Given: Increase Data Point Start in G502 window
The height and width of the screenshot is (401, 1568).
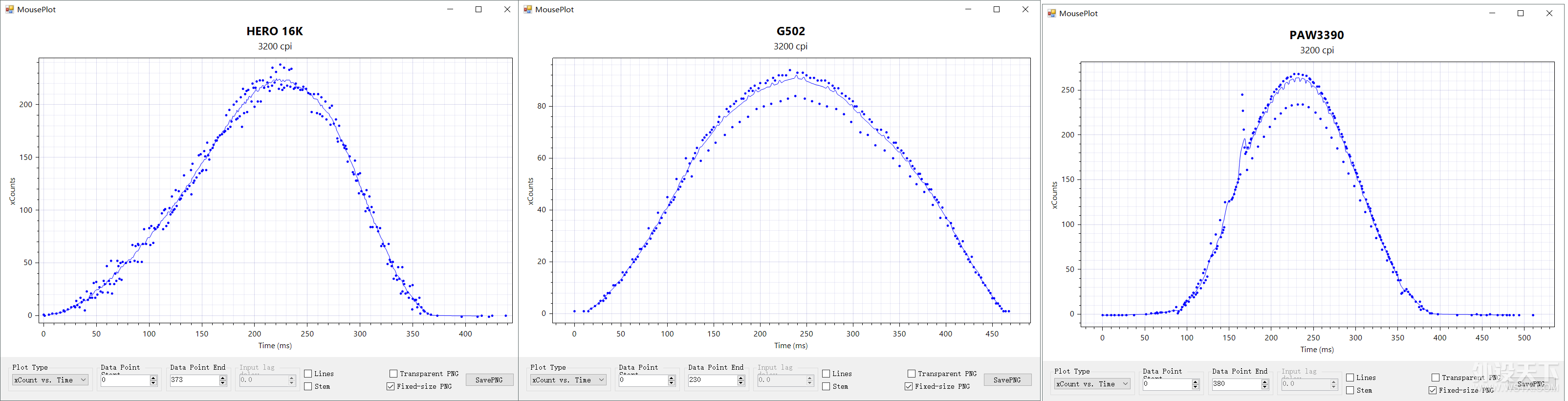Looking at the screenshot, I should [x=672, y=377].
